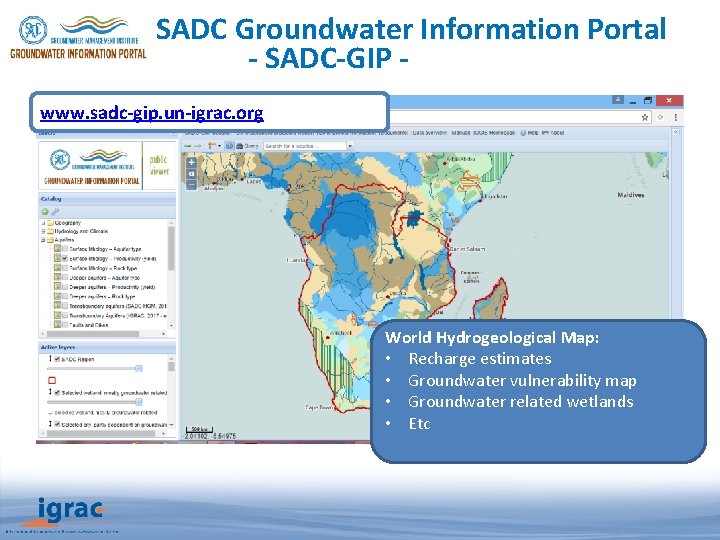Click layer icon beside Faults and Dikes
Image resolution: width=720 pixels, height=540 pixels.
click(57, 324)
